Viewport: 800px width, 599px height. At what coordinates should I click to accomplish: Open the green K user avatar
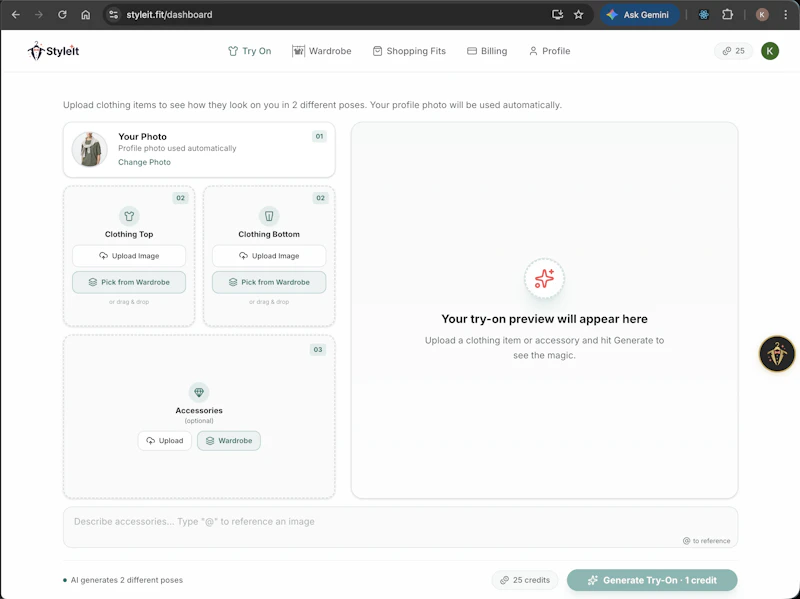pos(770,51)
